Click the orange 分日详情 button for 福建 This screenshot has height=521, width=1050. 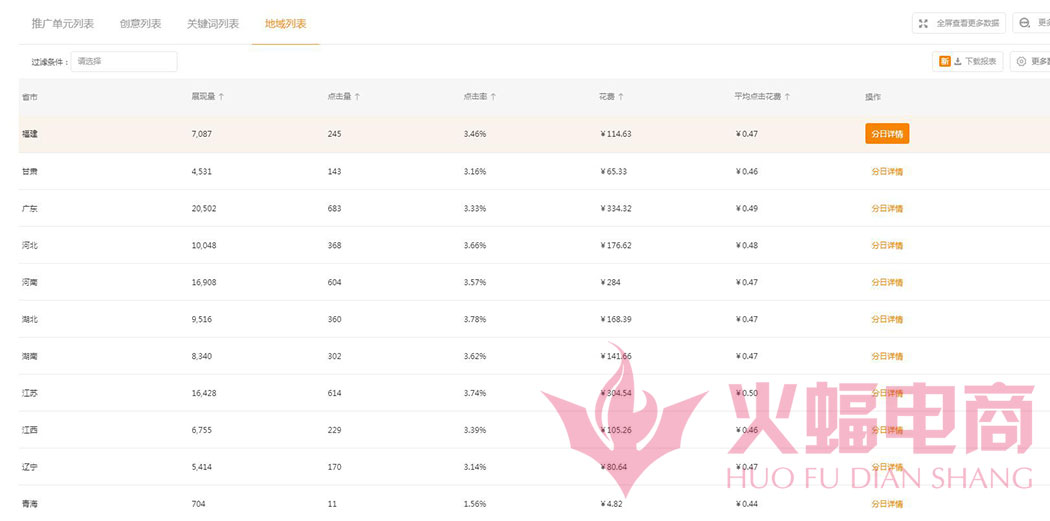(x=887, y=134)
